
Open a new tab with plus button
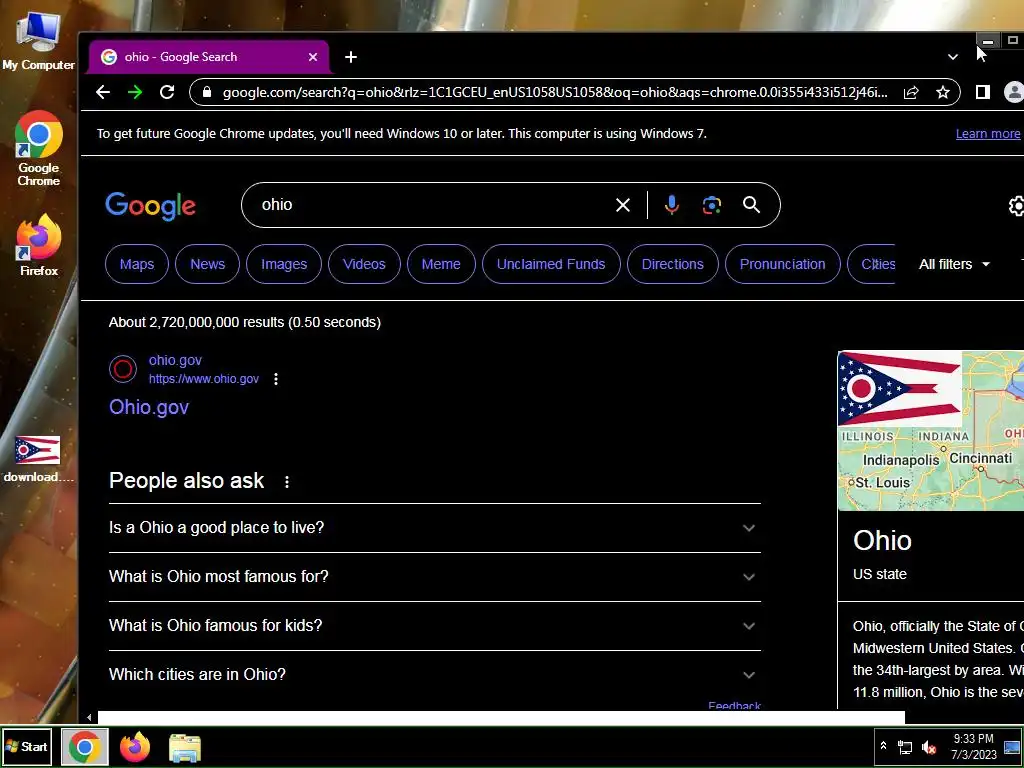coord(351,57)
